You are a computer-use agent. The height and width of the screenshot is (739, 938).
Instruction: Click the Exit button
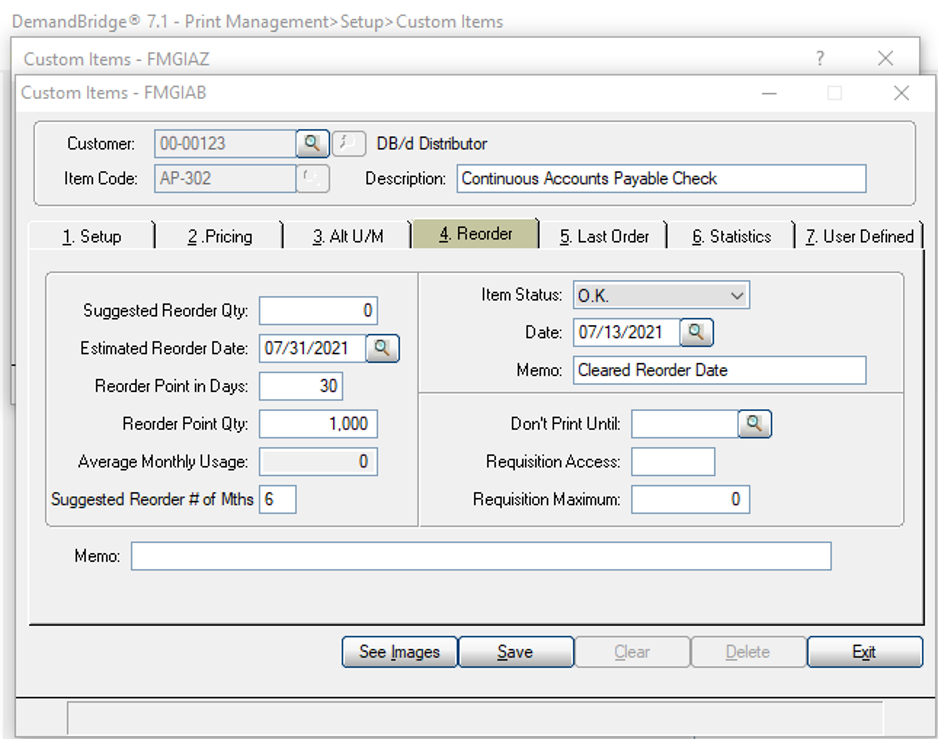click(864, 652)
